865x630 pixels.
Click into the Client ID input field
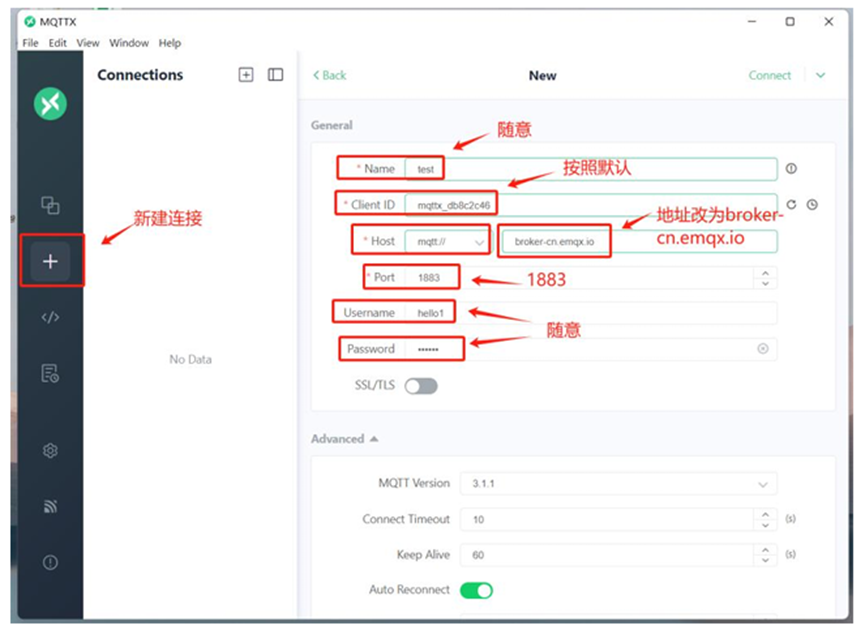pos(591,205)
